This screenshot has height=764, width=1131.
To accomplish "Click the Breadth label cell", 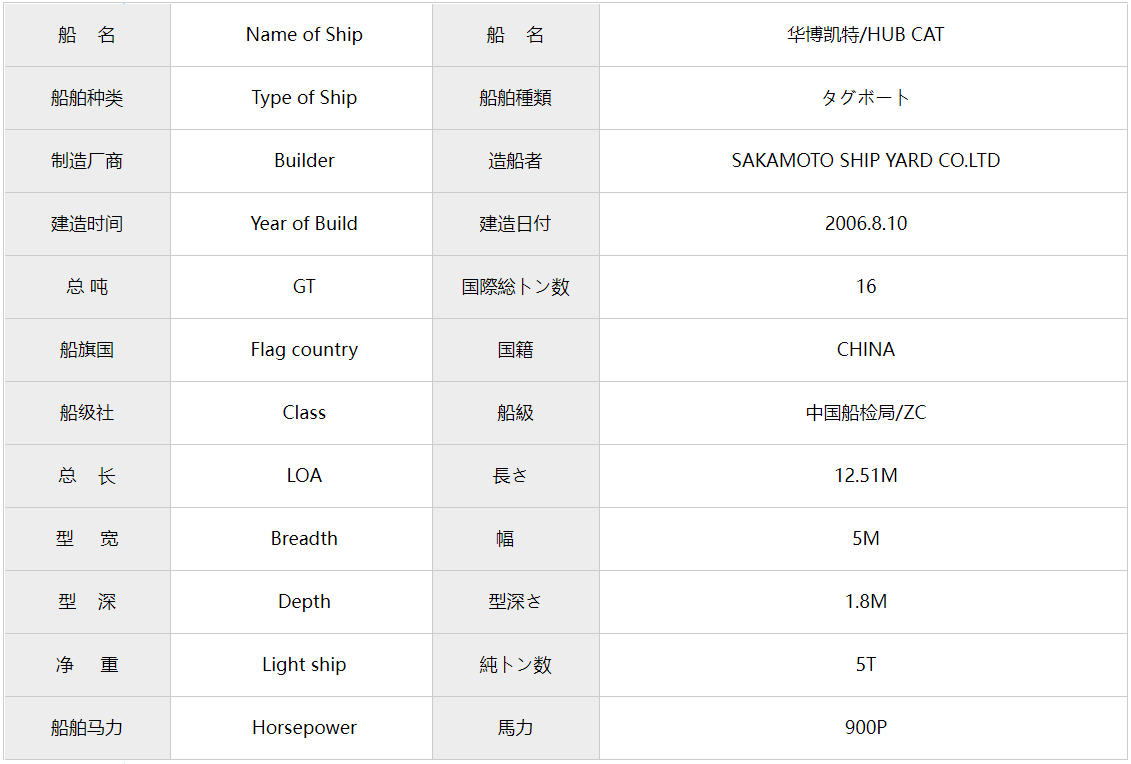I will [x=302, y=539].
